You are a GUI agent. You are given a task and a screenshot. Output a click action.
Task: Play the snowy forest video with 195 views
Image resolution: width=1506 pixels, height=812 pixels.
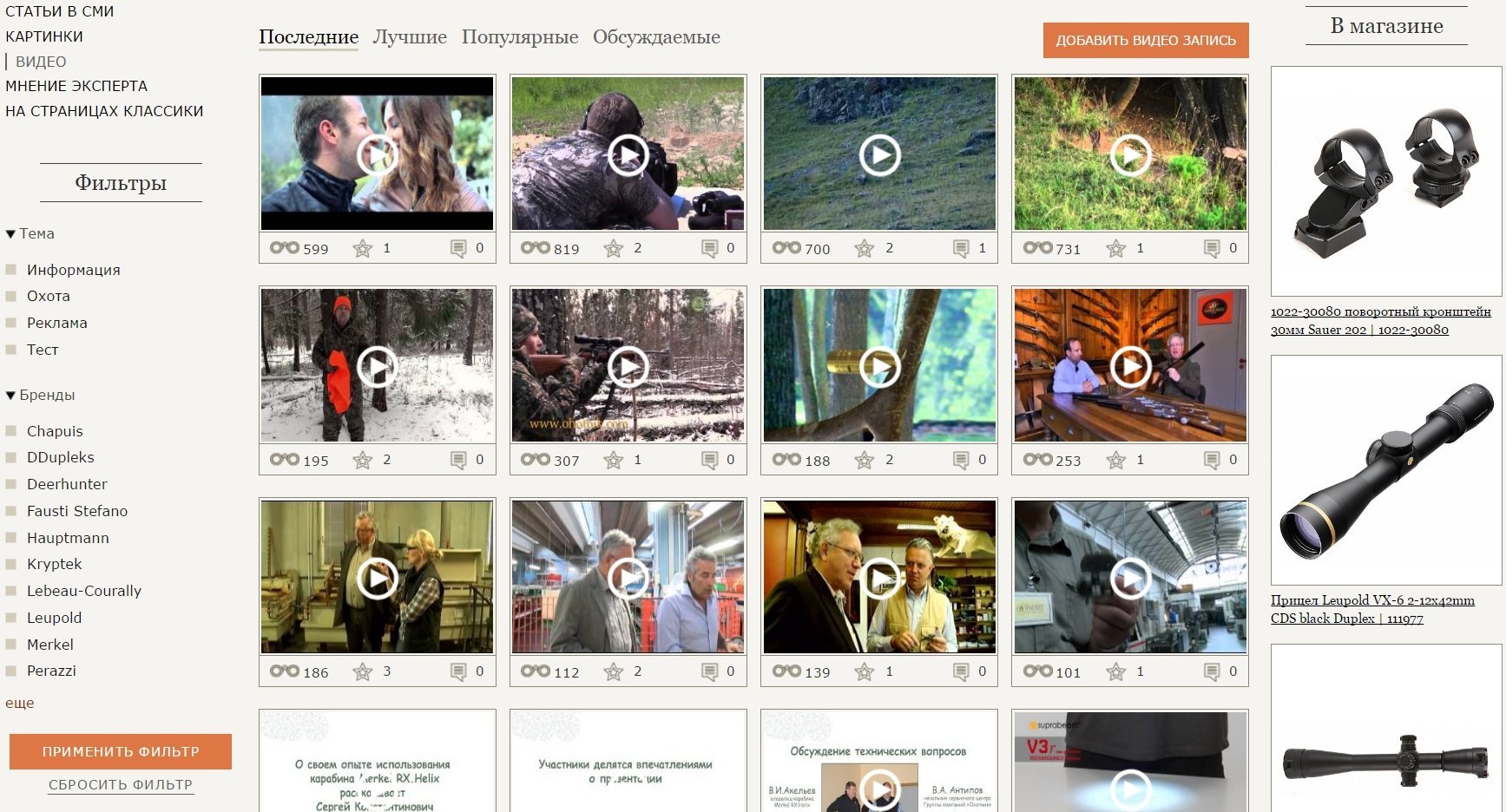pyautogui.click(x=377, y=367)
